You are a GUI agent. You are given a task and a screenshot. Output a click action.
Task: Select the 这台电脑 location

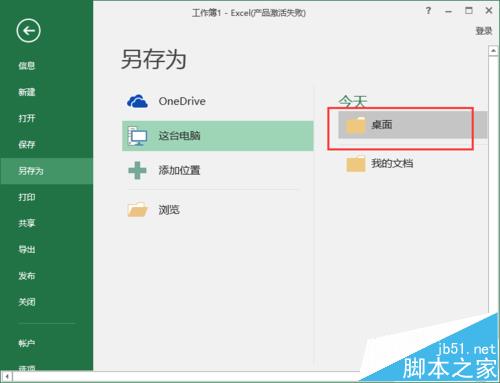[218, 136]
